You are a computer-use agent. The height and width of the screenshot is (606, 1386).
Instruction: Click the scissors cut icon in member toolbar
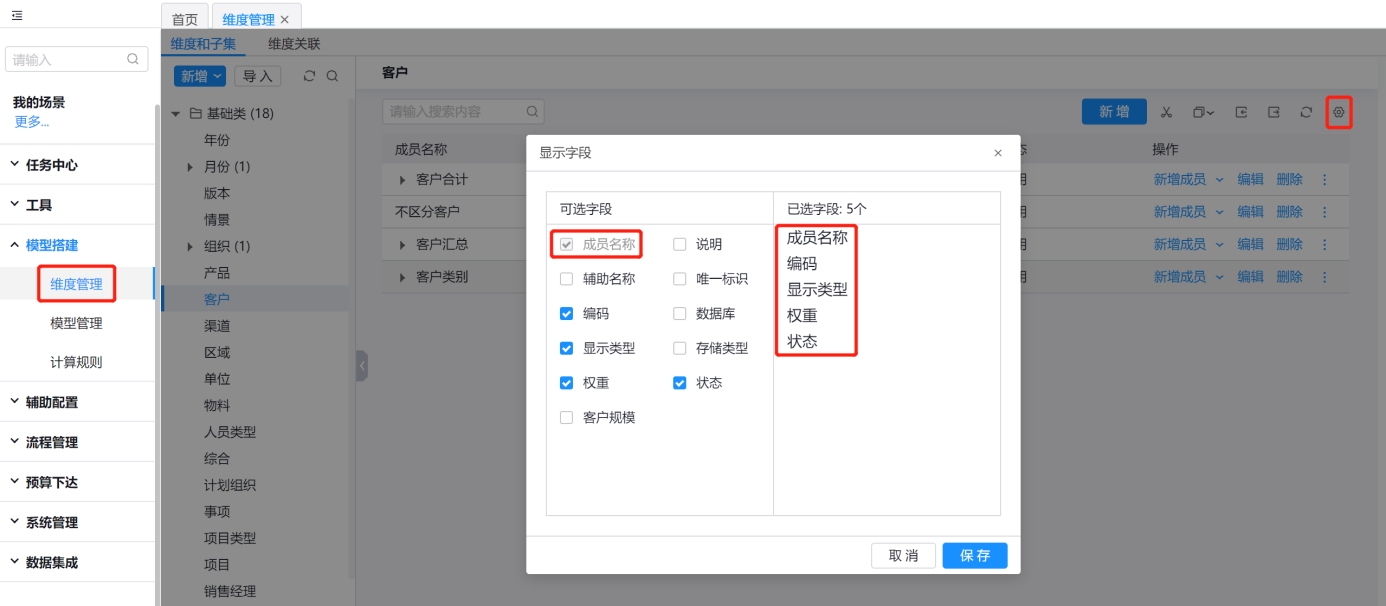point(1166,112)
